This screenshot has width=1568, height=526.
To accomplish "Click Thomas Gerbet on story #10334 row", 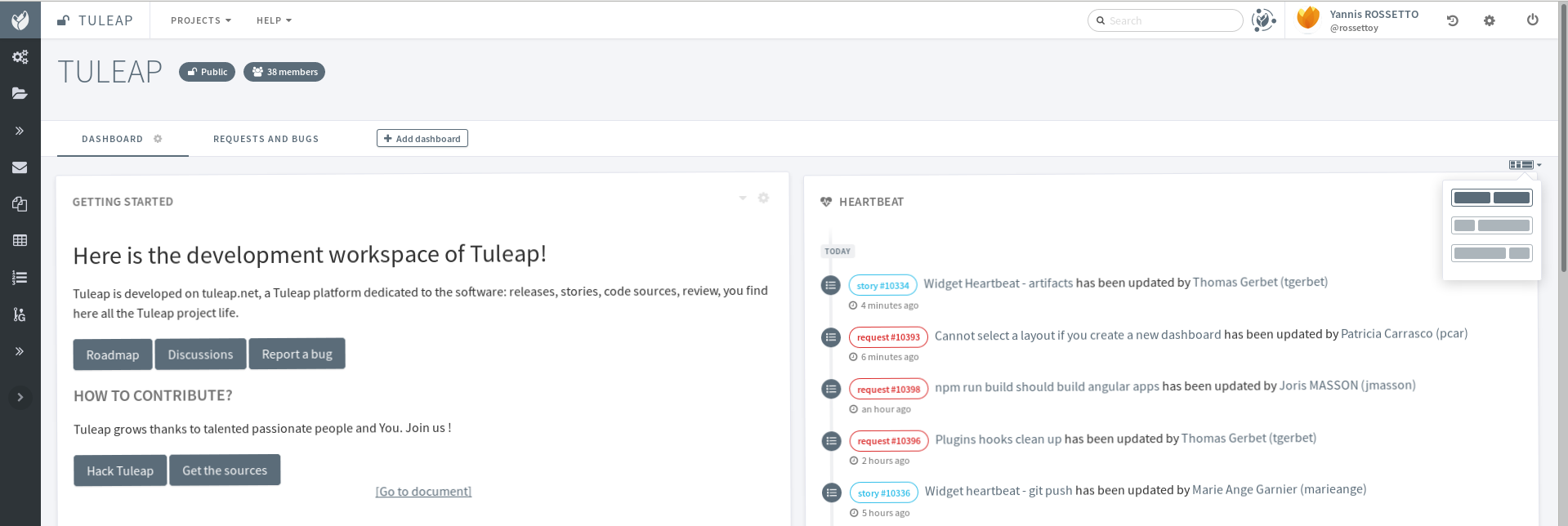I will (x=1260, y=282).
